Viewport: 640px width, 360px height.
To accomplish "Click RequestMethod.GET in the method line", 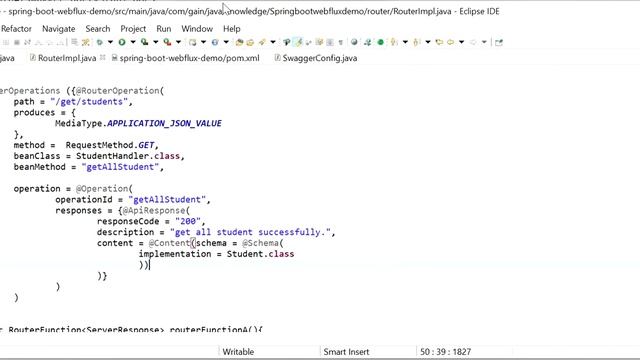I will (x=110, y=145).
